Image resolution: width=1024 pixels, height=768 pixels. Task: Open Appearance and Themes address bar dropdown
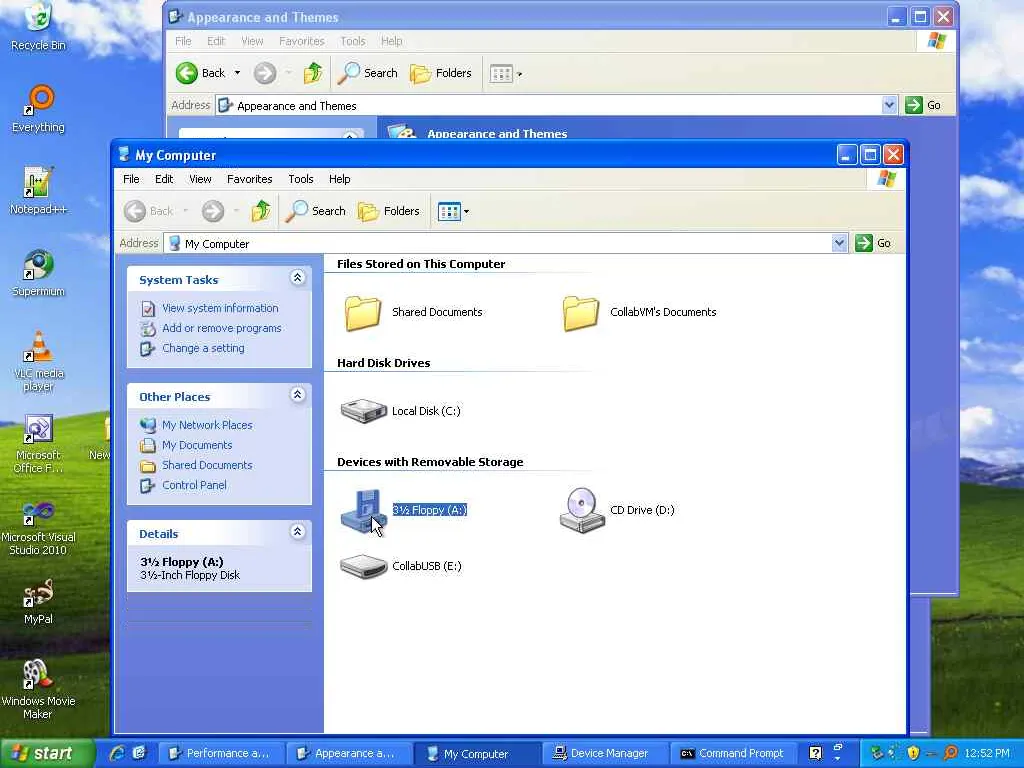click(889, 105)
